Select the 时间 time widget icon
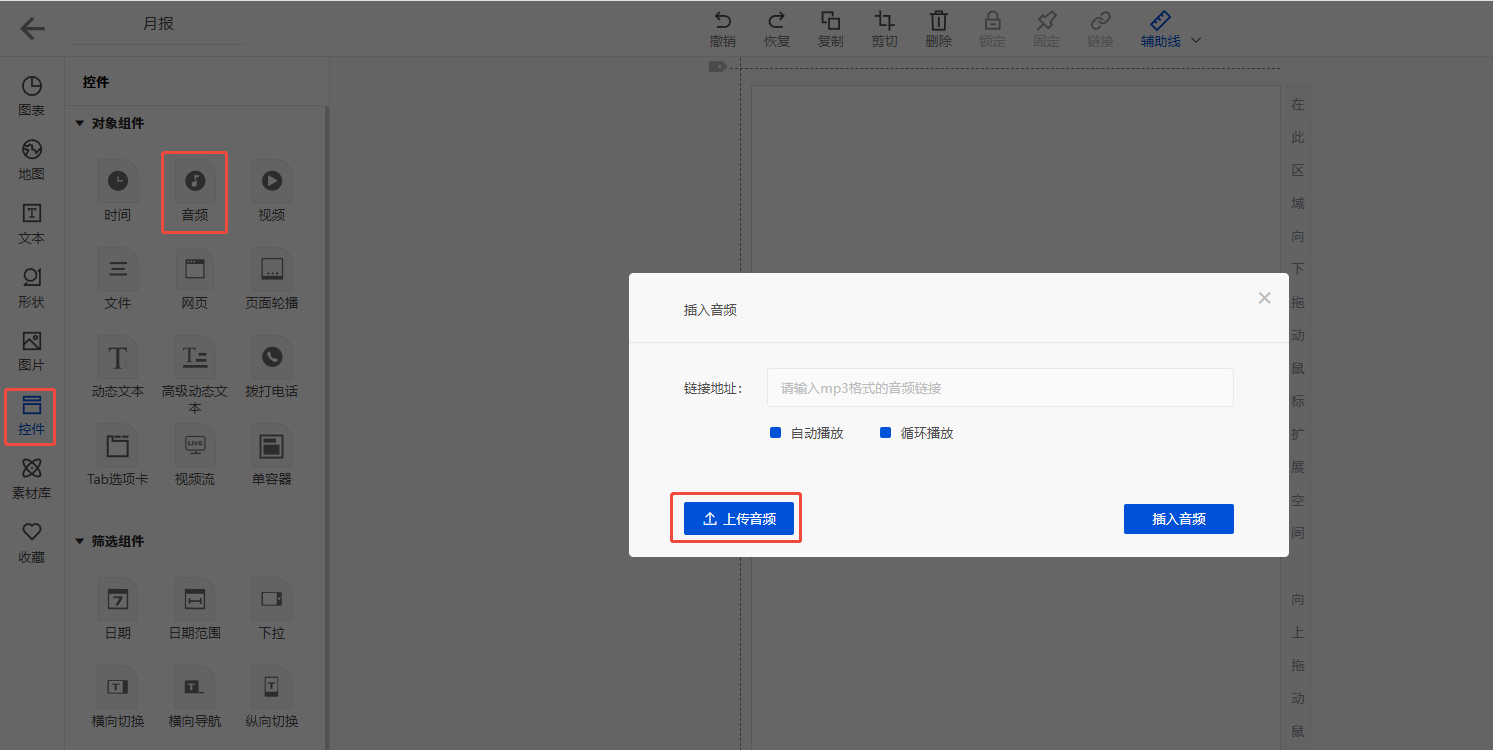The image size is (1493, 750). pyautogui.click(x=118, y=181)
